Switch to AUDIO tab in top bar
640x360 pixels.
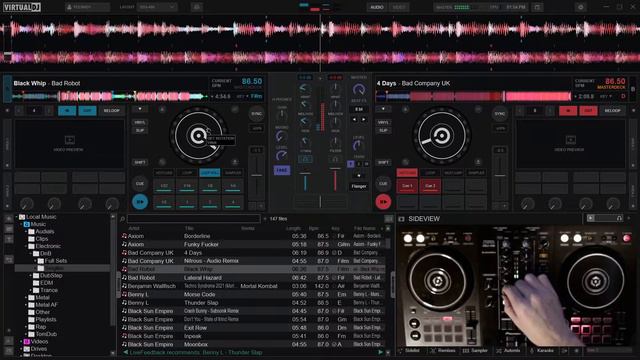pyautogui.click(x=376, y=7)
